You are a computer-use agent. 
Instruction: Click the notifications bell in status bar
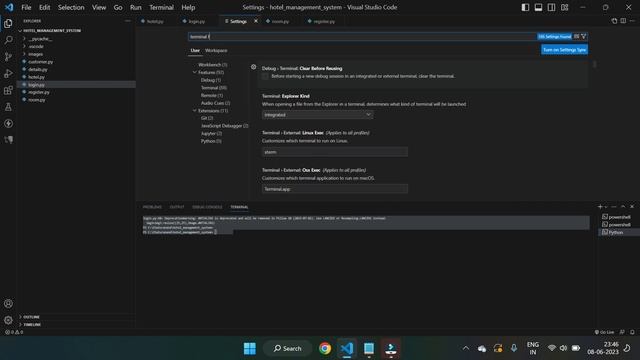632,332
